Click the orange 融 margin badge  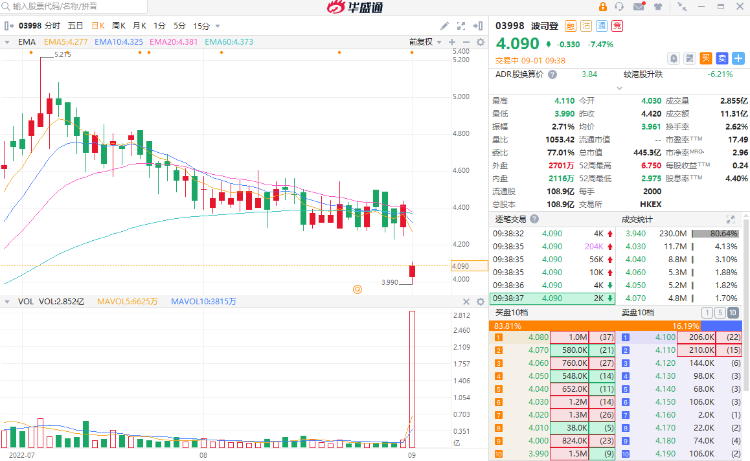(x=570, y=26)
